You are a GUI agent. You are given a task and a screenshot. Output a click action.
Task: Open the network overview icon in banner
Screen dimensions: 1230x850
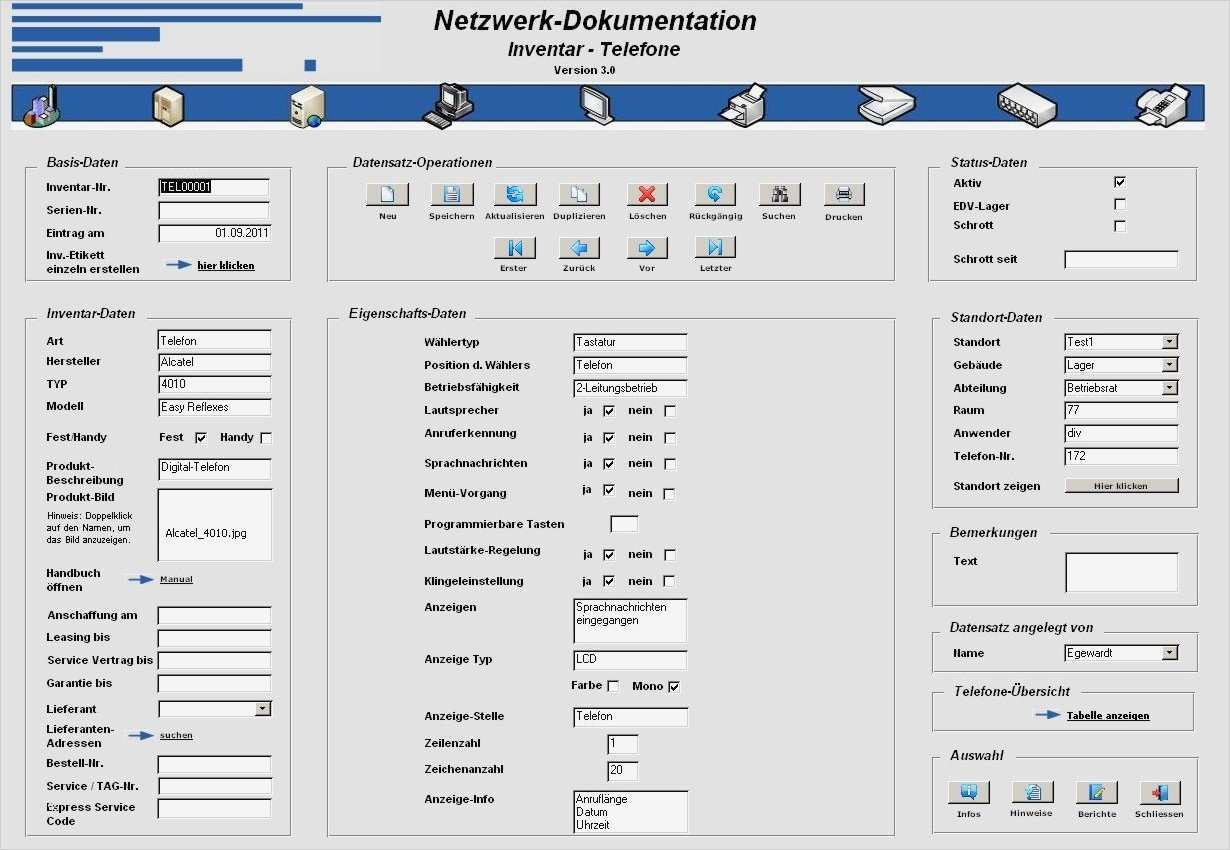[x=41, y=106]
